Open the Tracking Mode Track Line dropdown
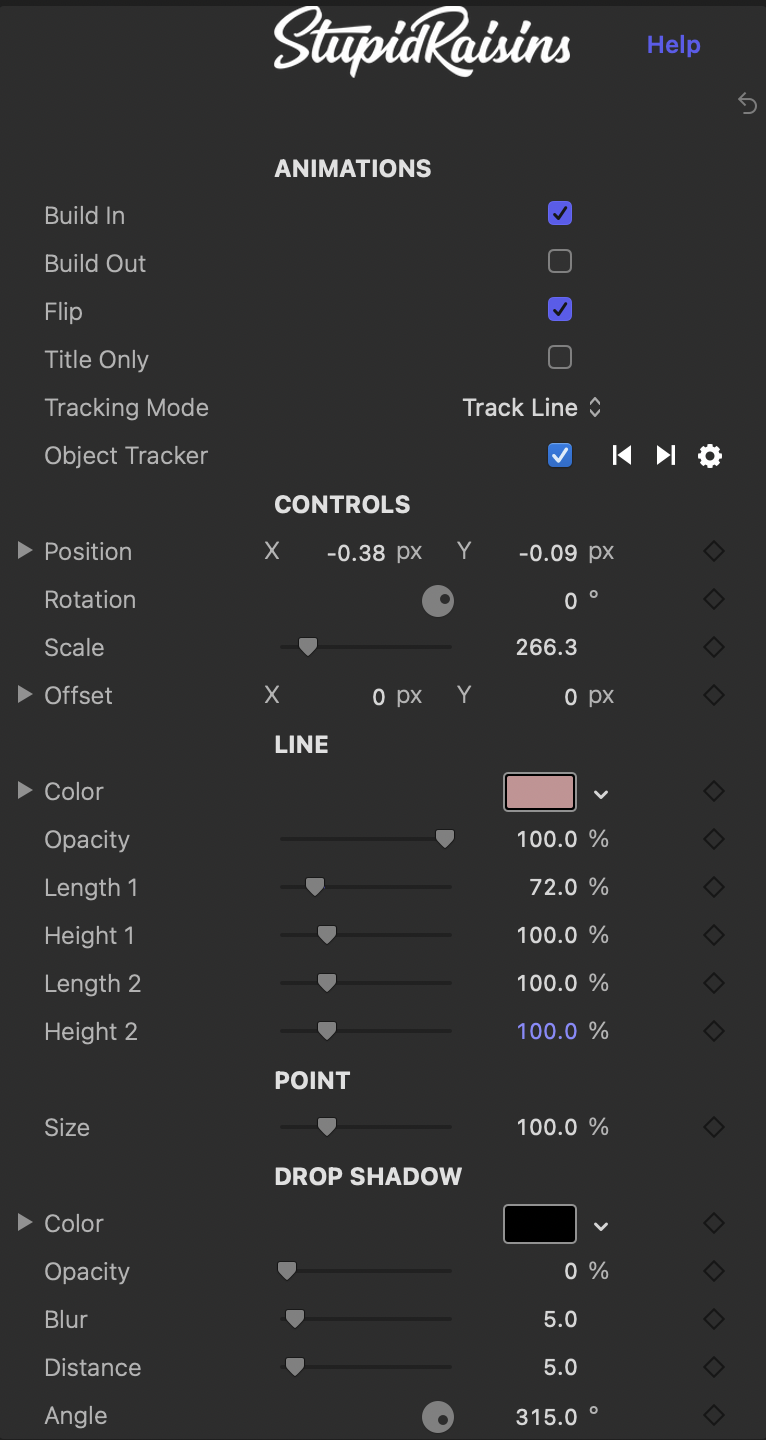 pyautogui.click(x=532, y=408)
